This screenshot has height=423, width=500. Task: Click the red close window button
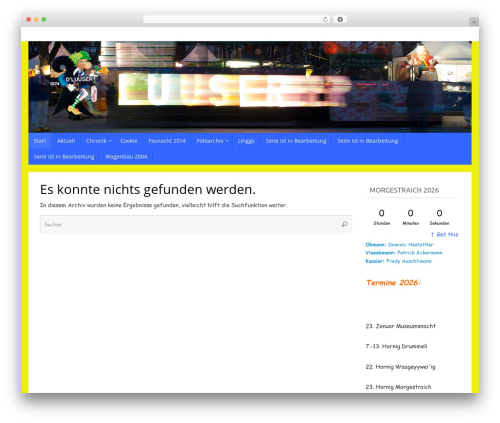[x=29, y=20]
